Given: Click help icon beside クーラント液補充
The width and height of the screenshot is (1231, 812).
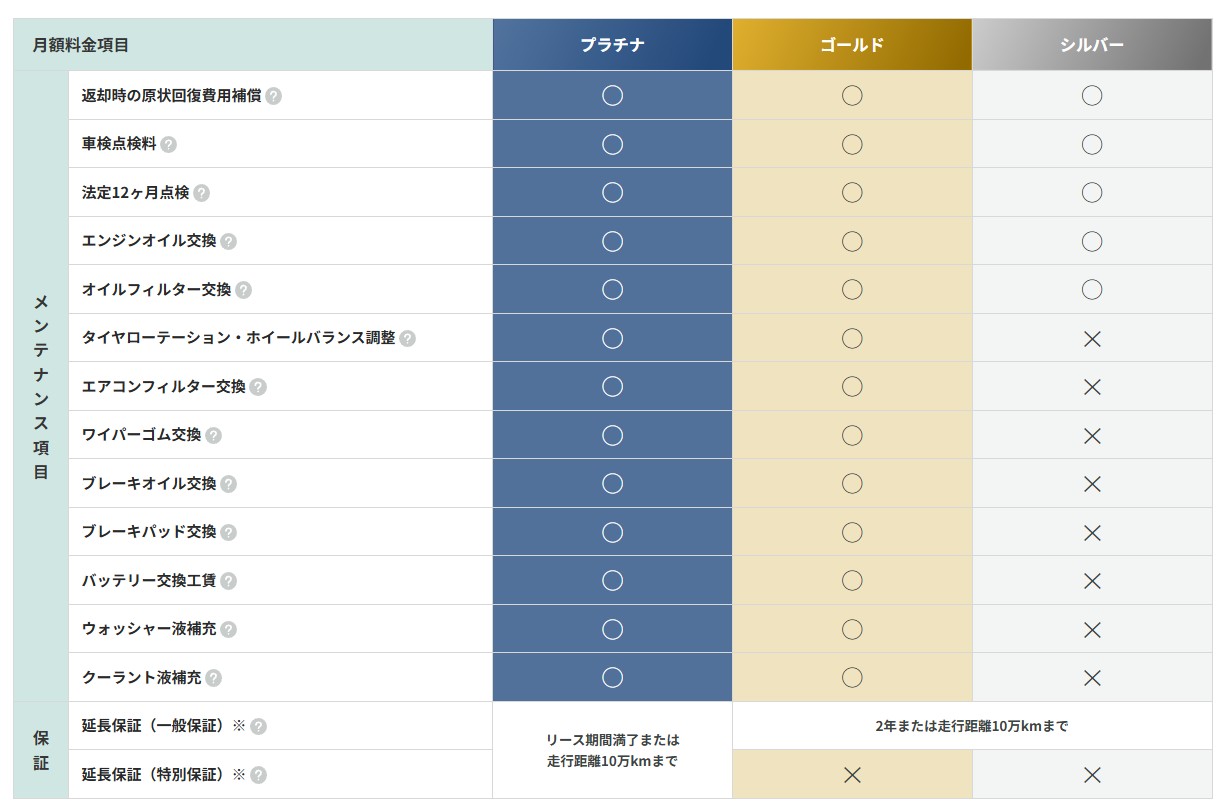Looking at the screenshot, I should 214,678.
